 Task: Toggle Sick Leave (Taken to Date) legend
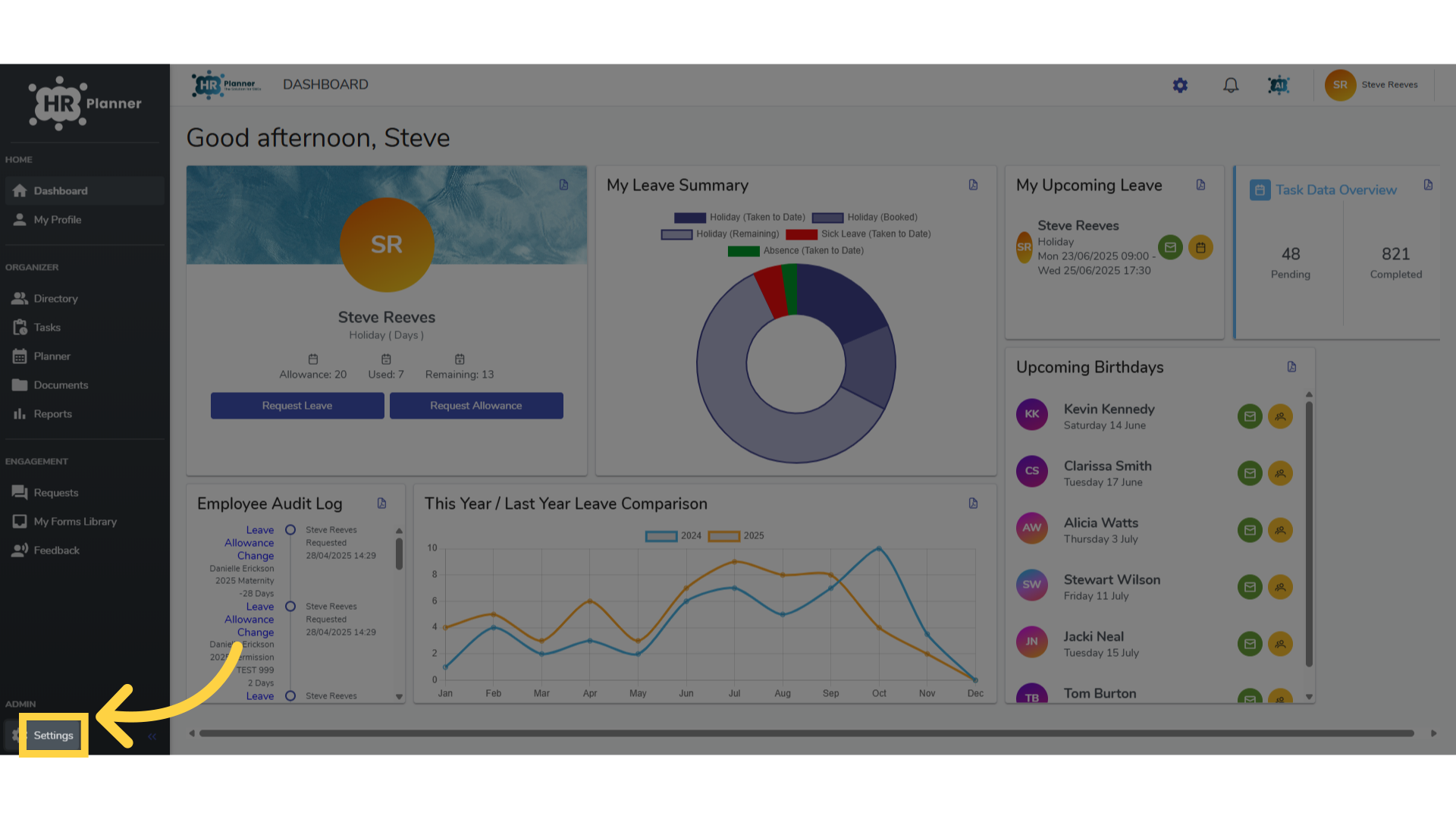tap(858, 234)
